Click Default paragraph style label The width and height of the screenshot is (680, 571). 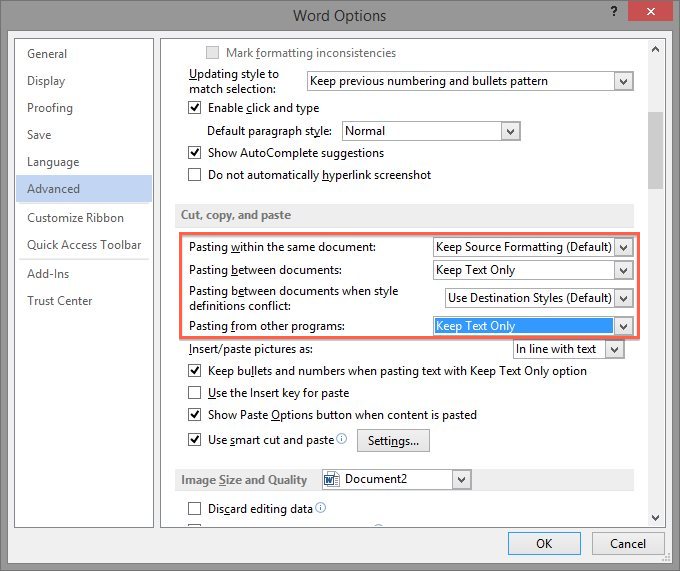point(269,131)
